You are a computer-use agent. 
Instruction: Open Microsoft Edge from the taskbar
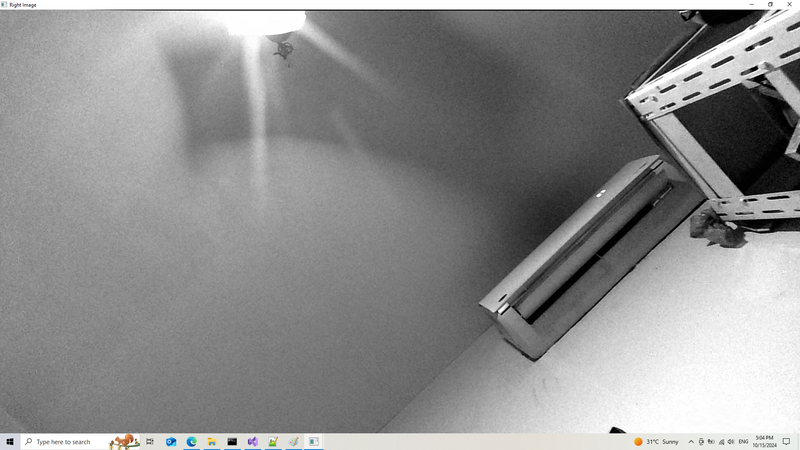point(191,441)
